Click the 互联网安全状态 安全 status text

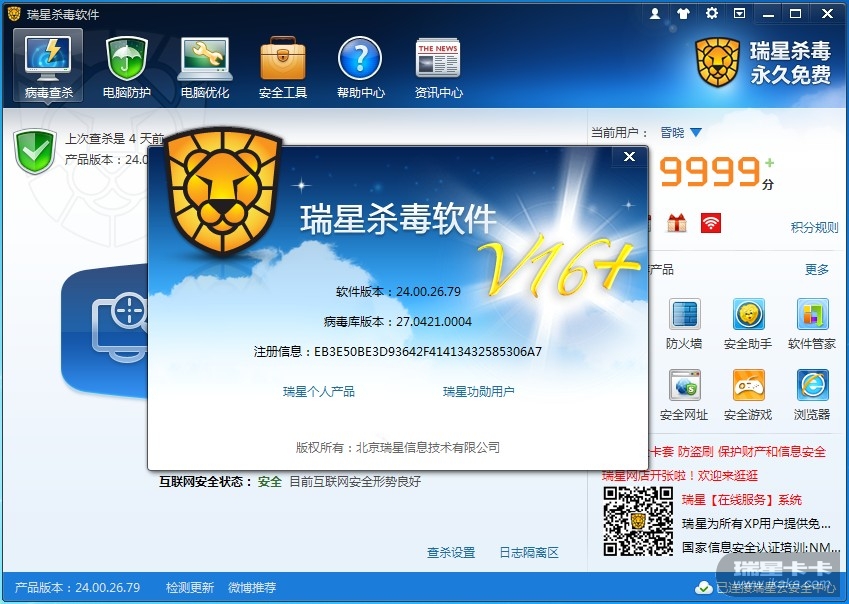pyautogui.click(x=220, y=481)
